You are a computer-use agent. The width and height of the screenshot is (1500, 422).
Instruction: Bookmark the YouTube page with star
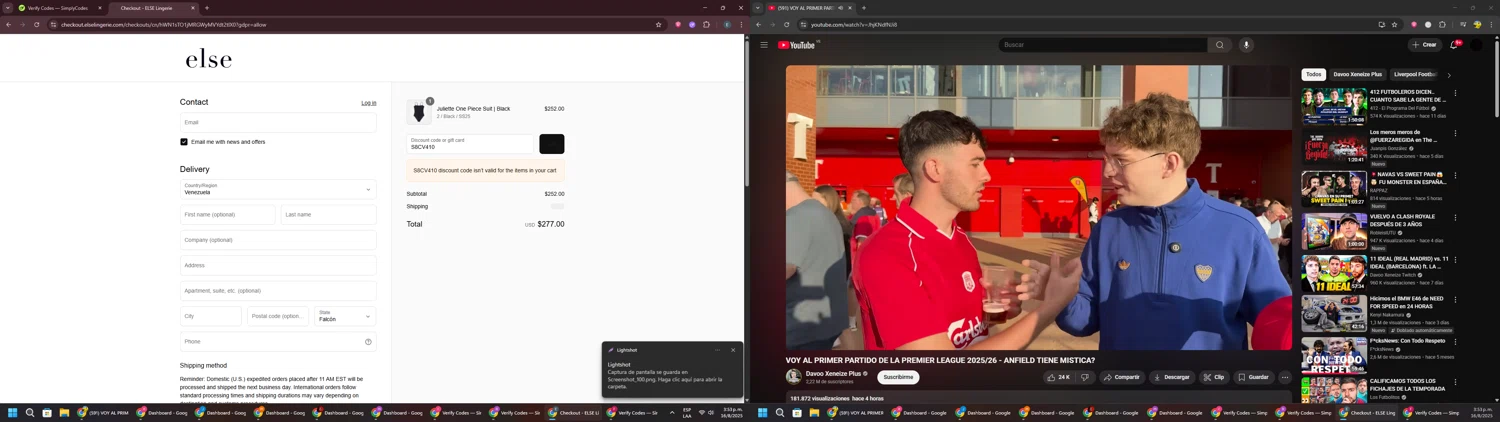point(1394,24)
